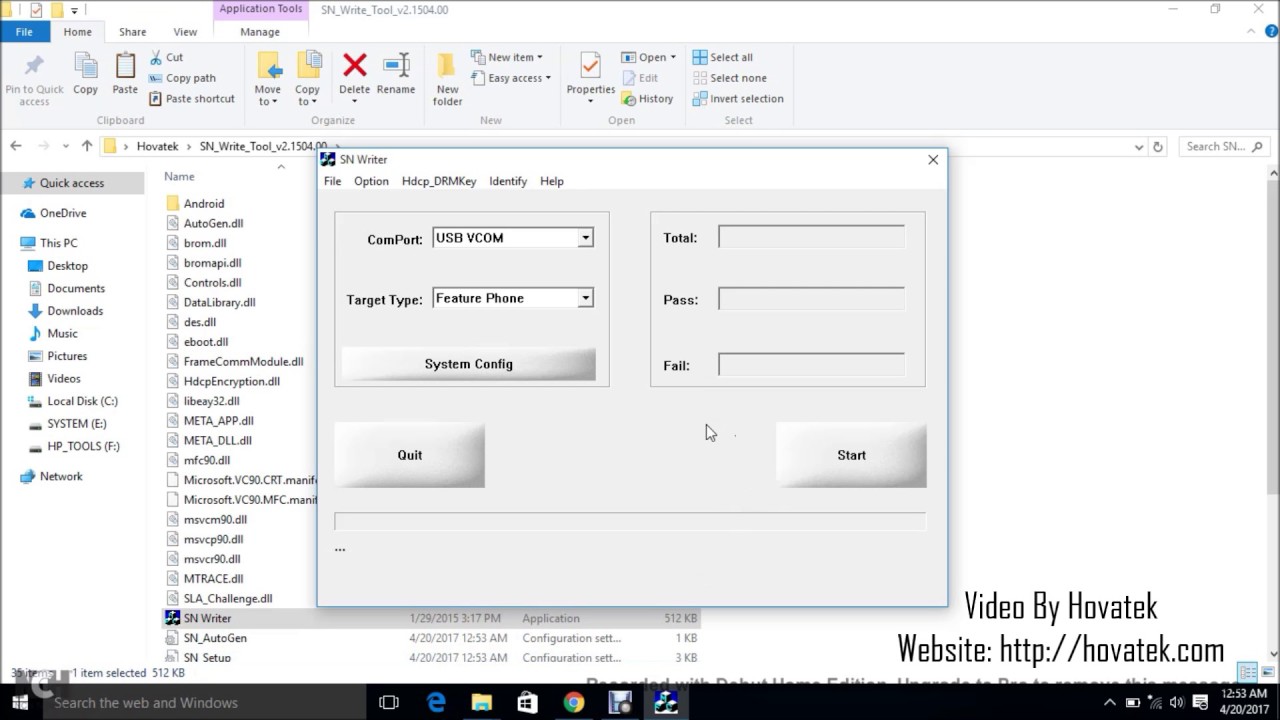Open the File tab in Explorer

[24, 32]
